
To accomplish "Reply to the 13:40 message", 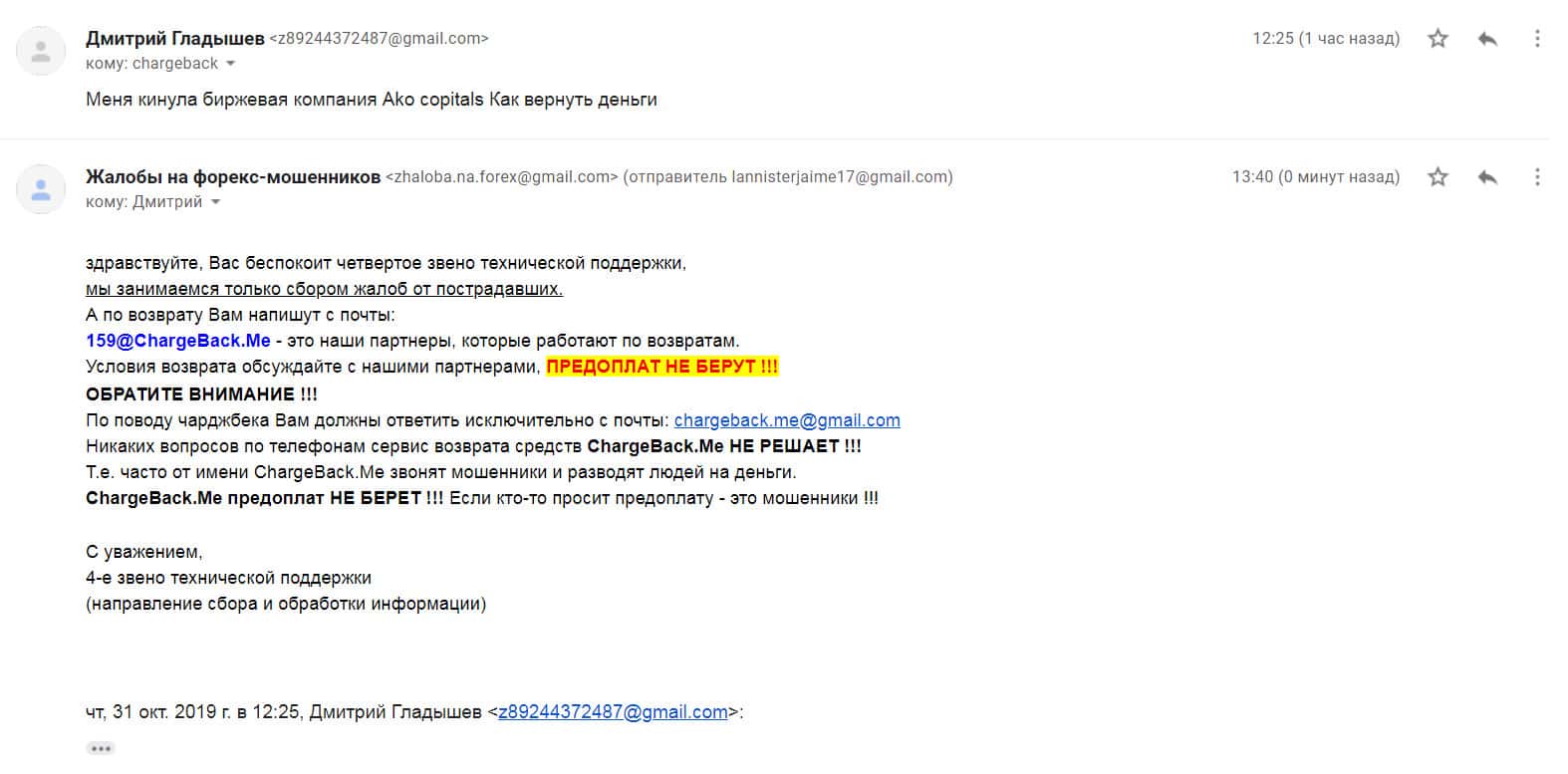I will 1487,177.
